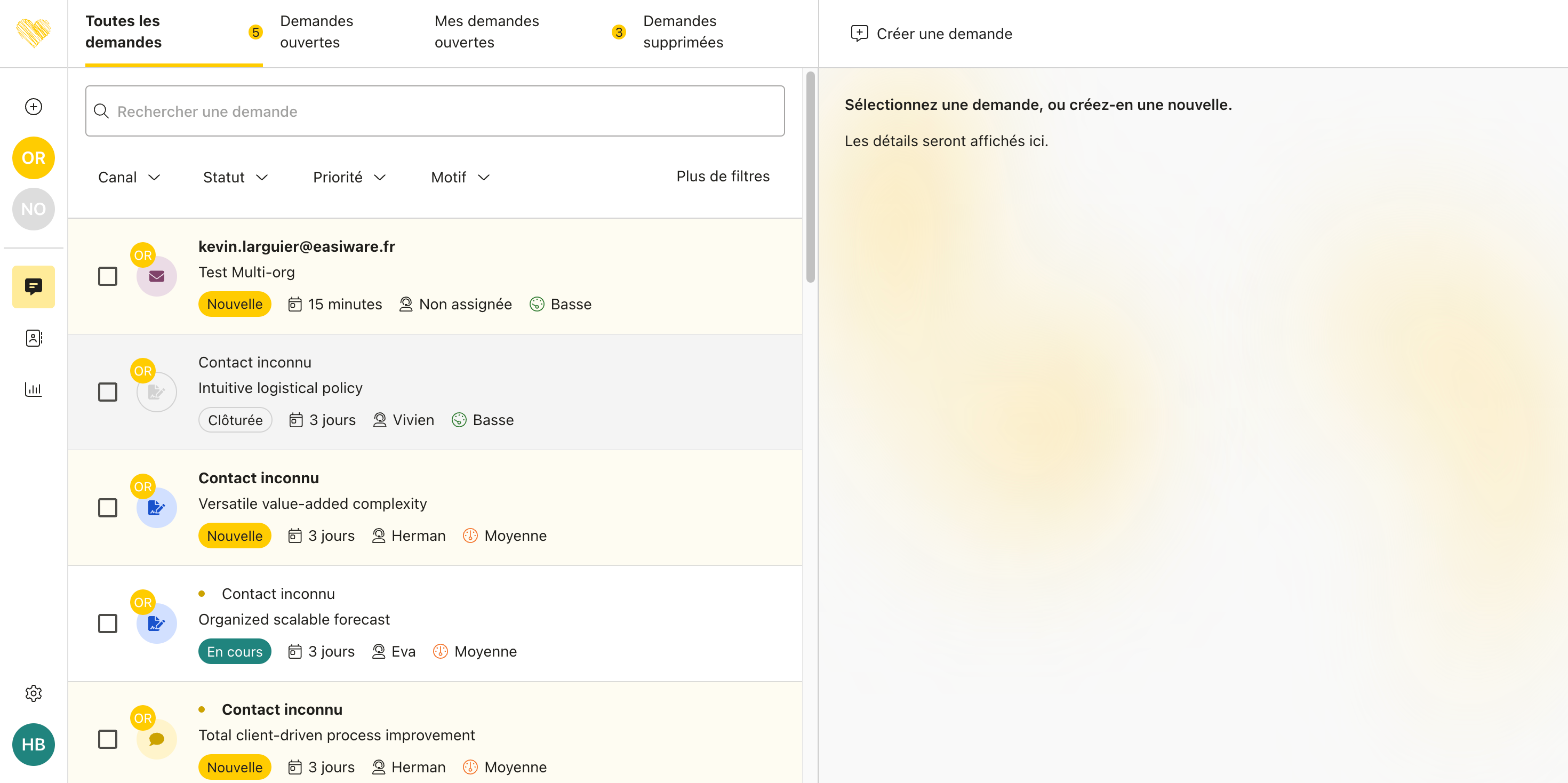
Task: Tick the Intuitive logistical policy checkbox
Action: click(108, 392)
